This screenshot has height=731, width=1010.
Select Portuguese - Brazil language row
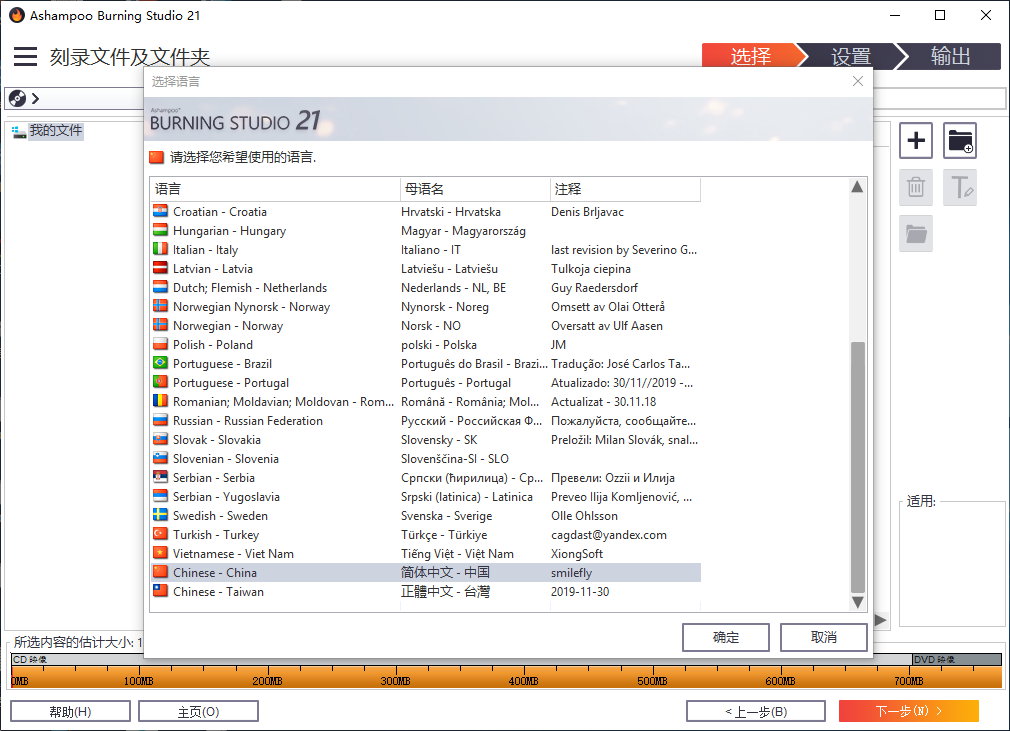[426, 364]
